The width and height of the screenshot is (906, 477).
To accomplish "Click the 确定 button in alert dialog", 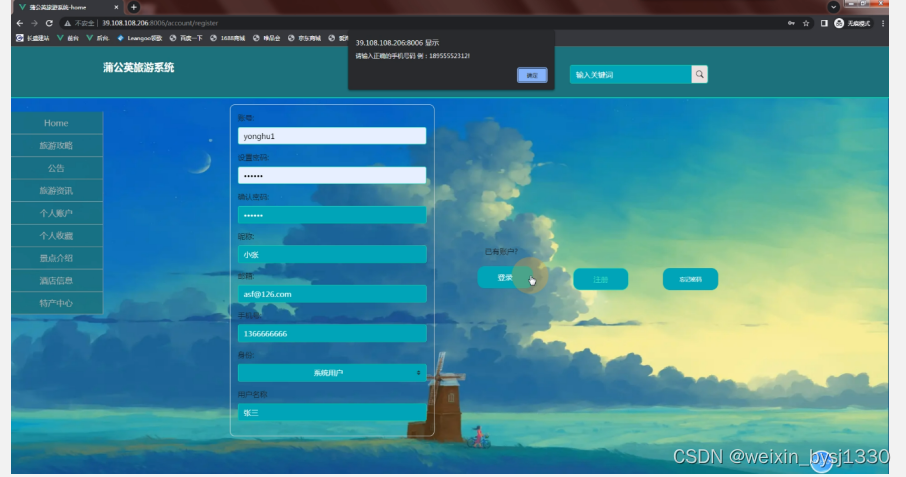I will point(532,75).
